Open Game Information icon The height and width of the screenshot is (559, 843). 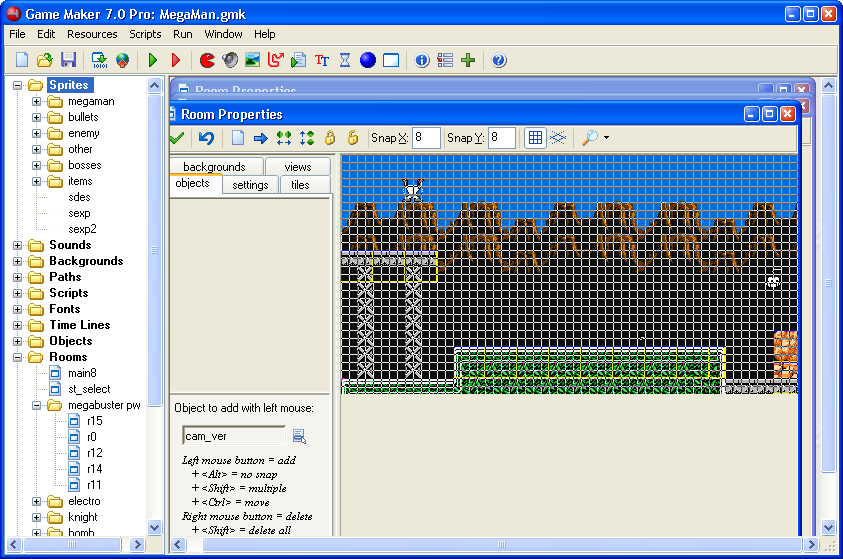pos(422,60)
